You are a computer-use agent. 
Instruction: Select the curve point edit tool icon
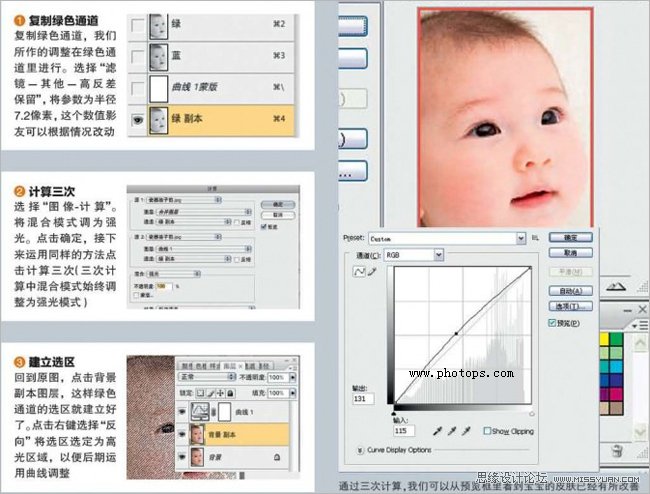tap(359, 272)
